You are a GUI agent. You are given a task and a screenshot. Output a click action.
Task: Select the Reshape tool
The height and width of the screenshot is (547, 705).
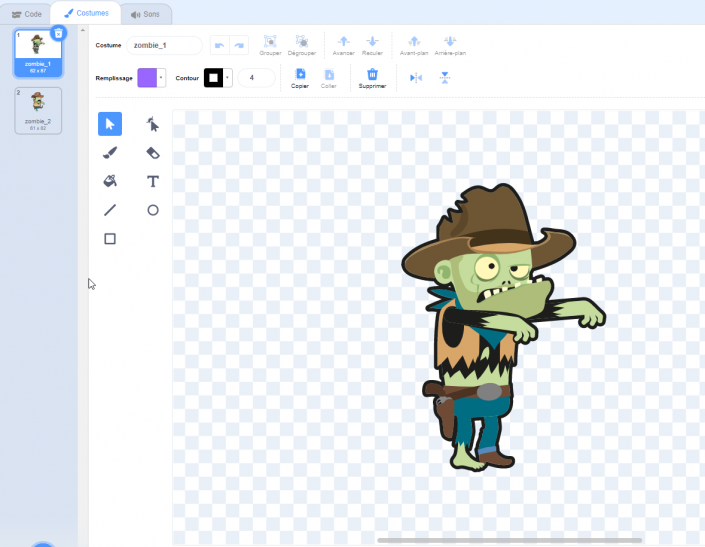(x=153, y=124)
